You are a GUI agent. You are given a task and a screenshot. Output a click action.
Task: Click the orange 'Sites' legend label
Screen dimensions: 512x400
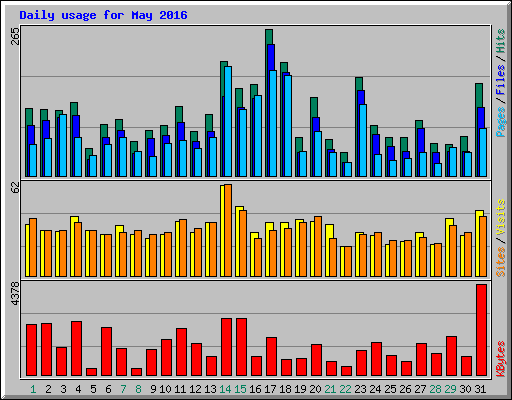[x=501, y=262]
